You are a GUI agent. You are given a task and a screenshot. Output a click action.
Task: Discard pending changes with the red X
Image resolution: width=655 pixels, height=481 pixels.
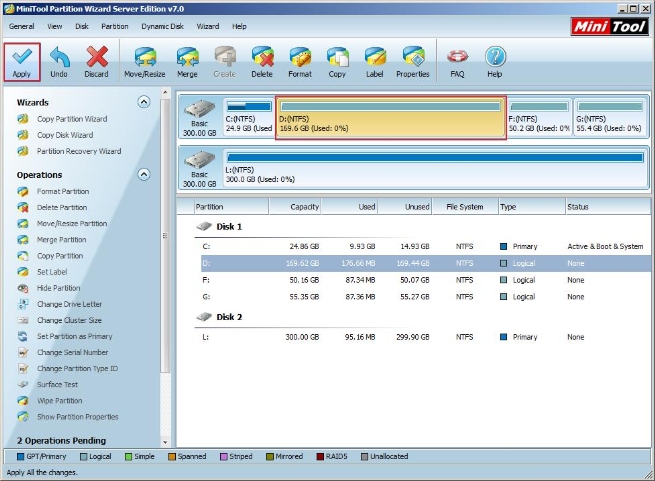coord(96,62)
